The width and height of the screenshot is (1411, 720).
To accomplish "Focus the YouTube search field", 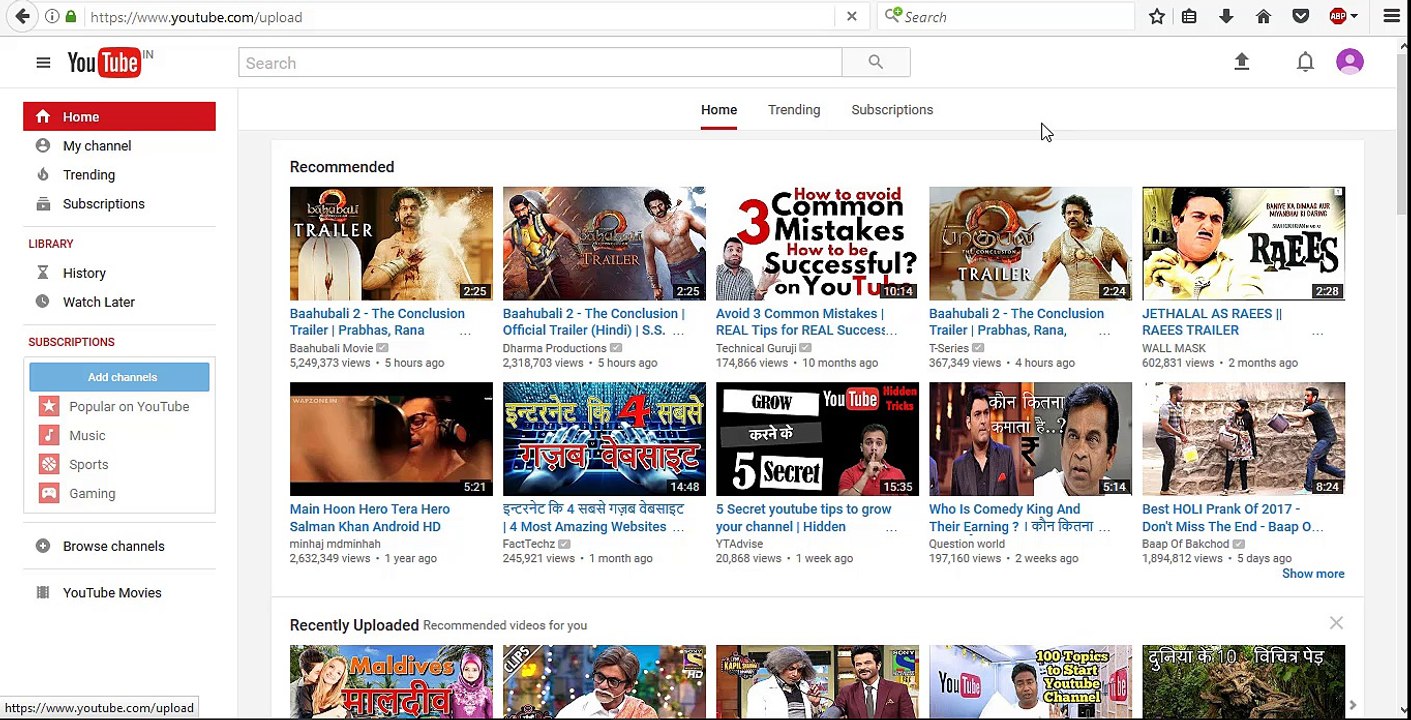I will tap(540, 63).
